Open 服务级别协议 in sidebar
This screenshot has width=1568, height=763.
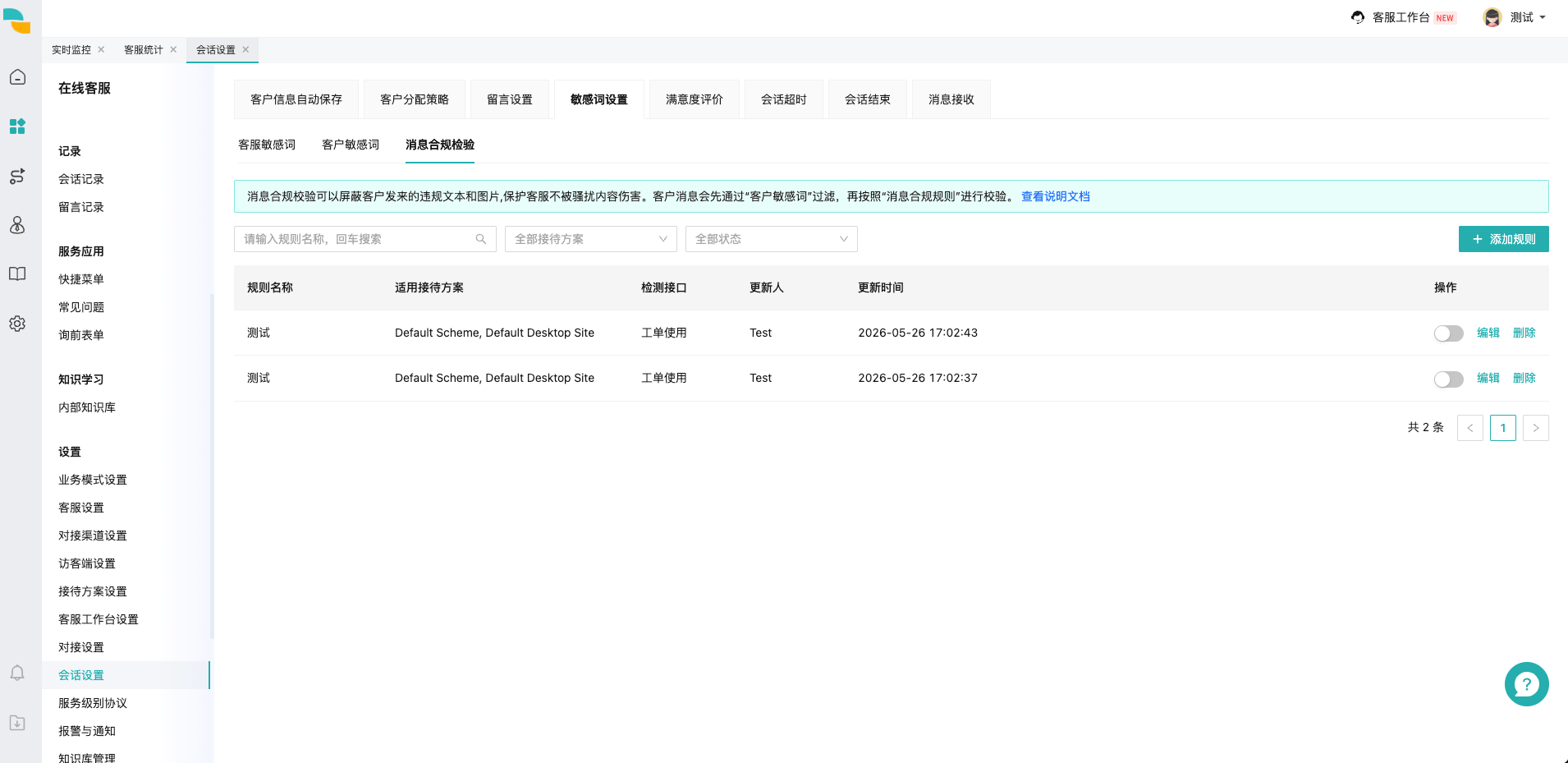click(93, 703)
